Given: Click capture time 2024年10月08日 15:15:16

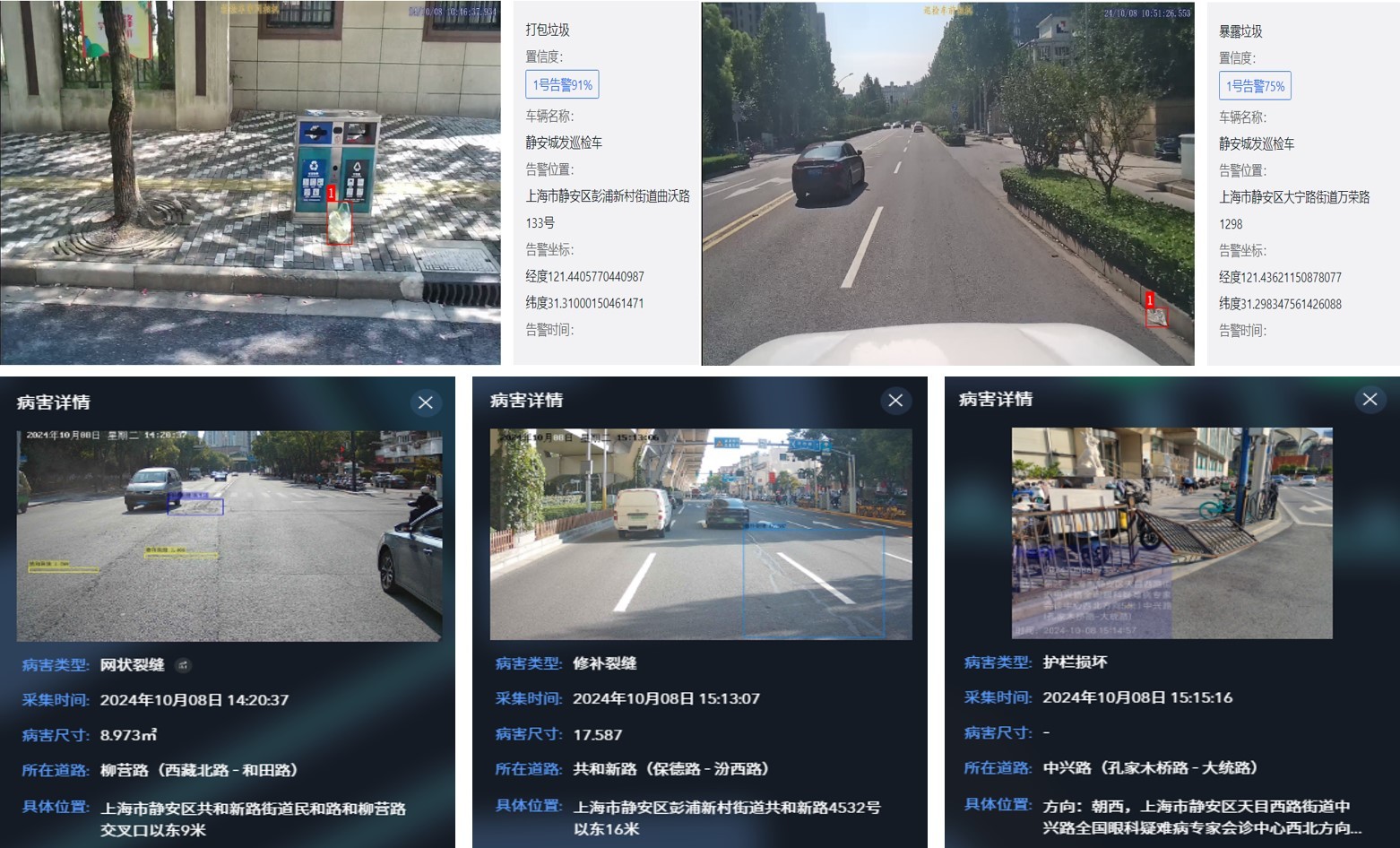Looking at the screenshot, I should click(x=1137, y=697).
